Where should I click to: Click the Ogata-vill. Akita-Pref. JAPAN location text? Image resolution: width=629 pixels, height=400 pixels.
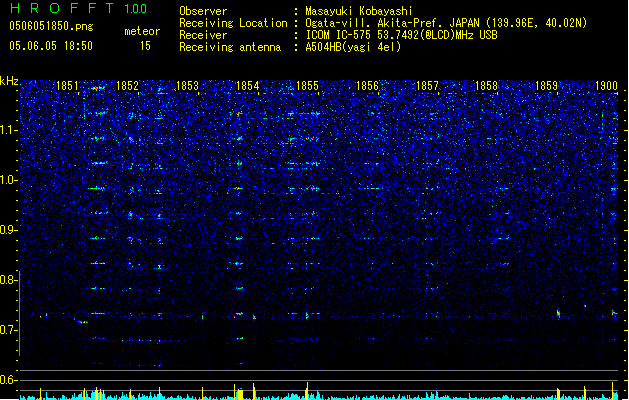click(x=446, y=23)
